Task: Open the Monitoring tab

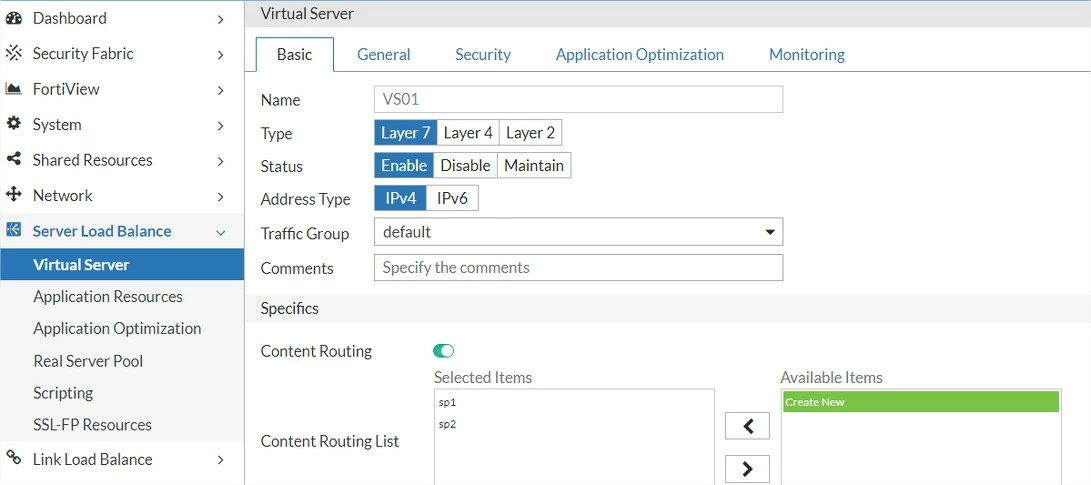Action: click(x=806, y=54)
